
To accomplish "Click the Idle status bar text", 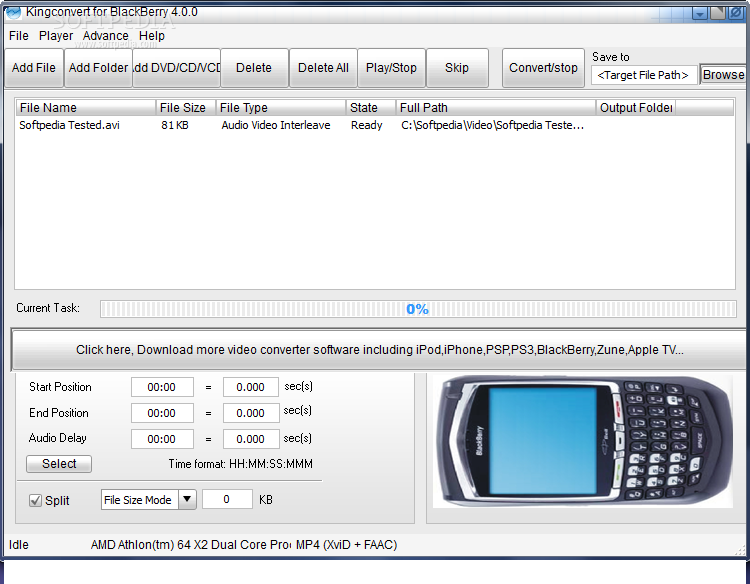I will pyautogui.click(x=19, y=545).
